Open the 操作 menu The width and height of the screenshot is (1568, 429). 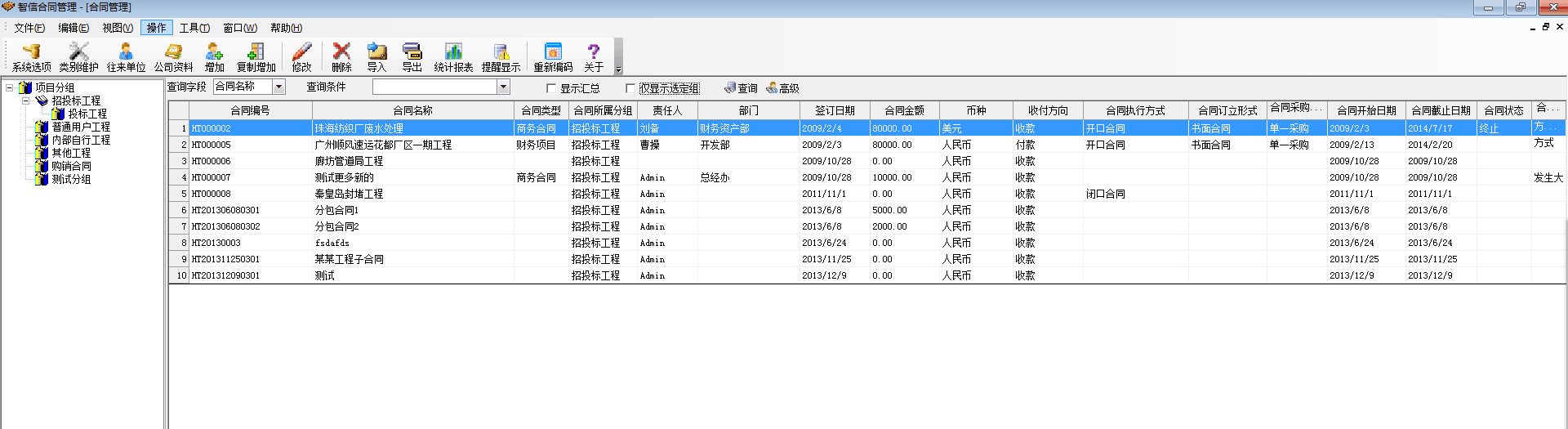coord(156,28)
